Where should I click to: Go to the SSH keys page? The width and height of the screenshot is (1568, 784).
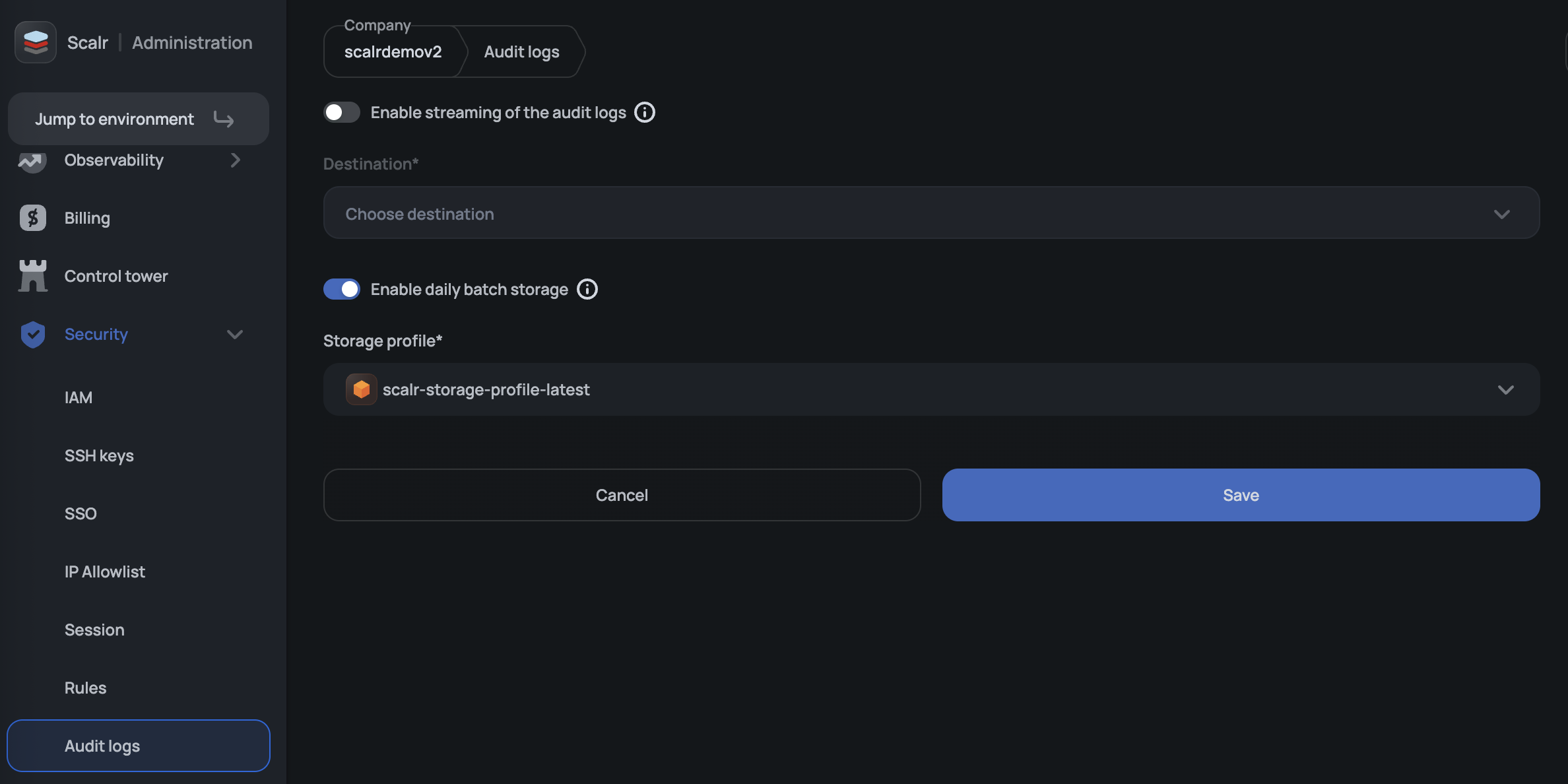click(x=99, y=455)
